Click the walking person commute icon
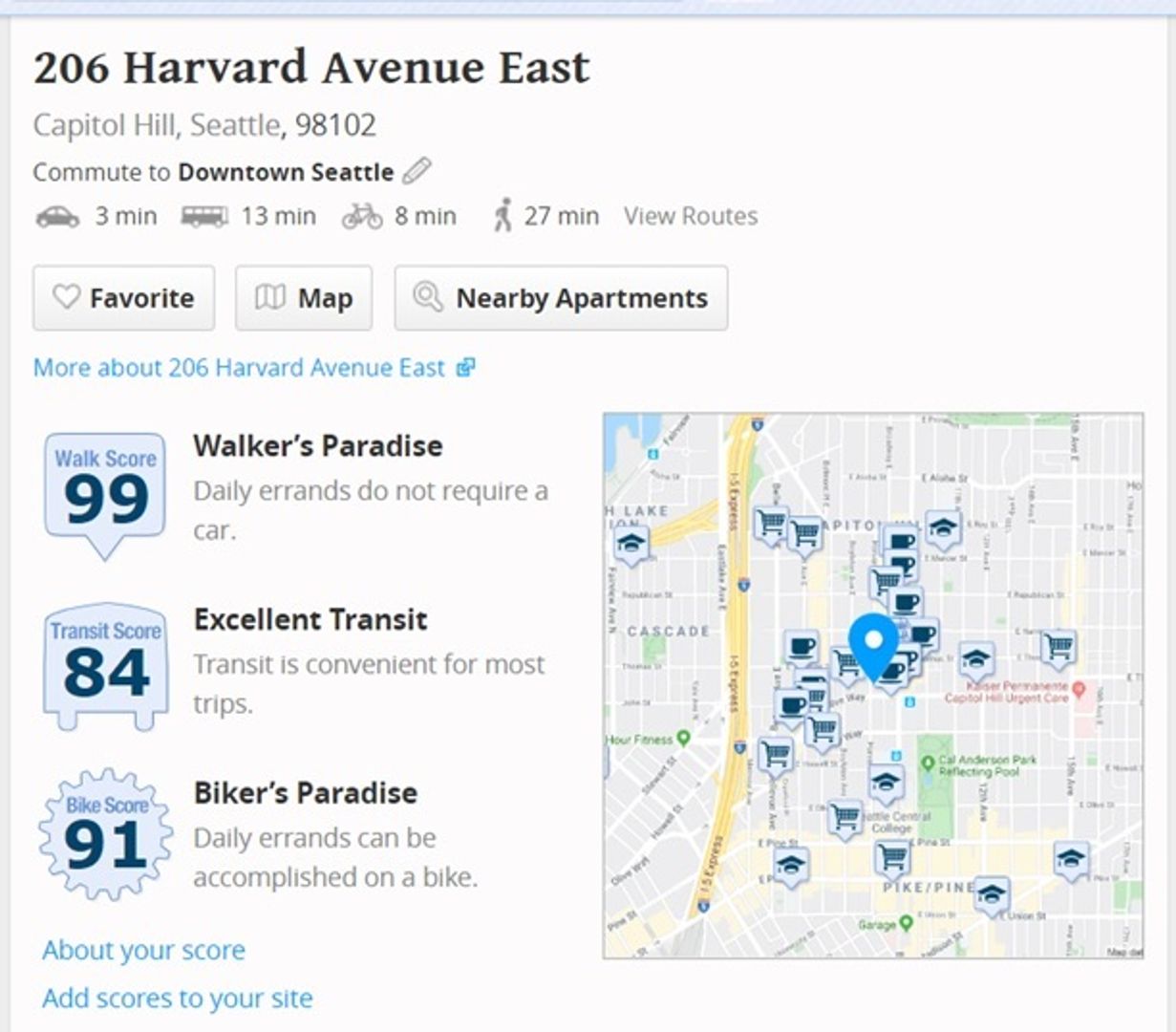 [x=502, y=217]
